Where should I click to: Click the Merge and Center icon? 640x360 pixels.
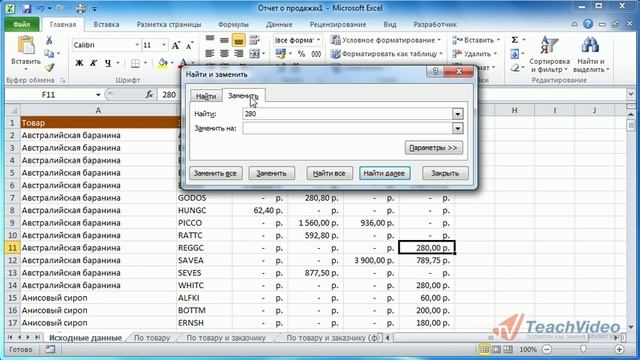[x=254, y=53]
